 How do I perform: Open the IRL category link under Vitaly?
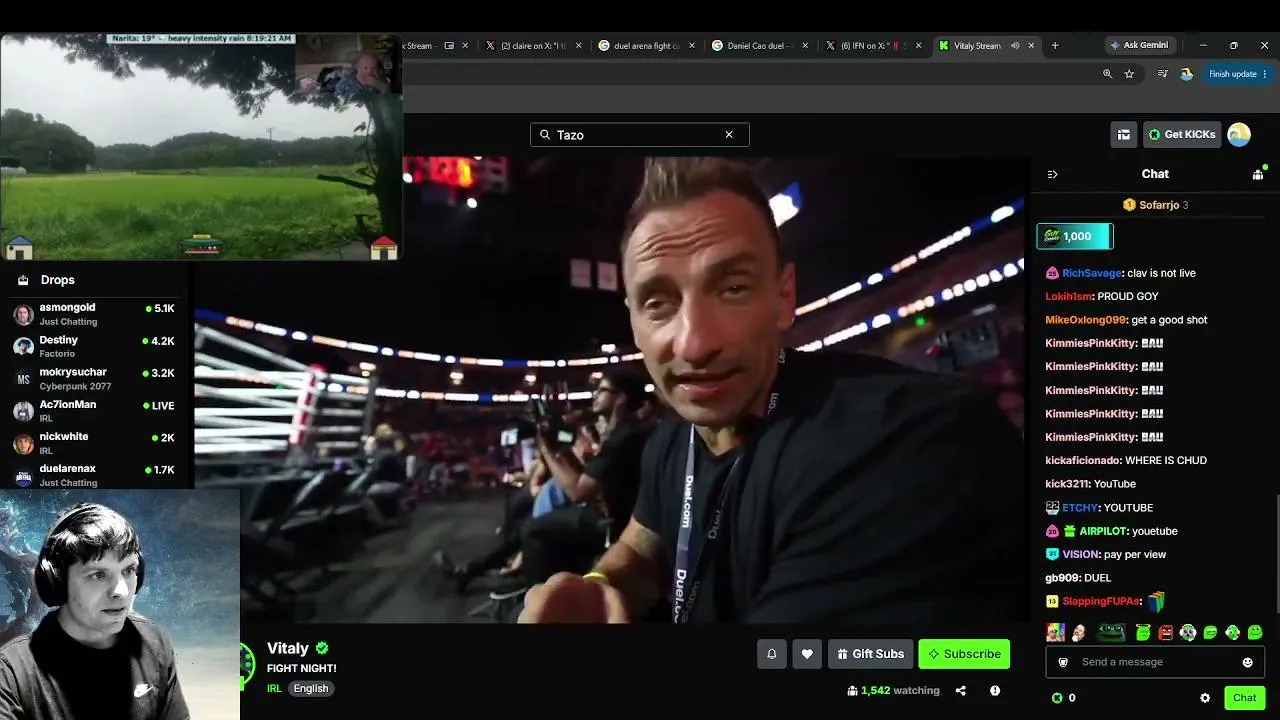pos(274,689)
